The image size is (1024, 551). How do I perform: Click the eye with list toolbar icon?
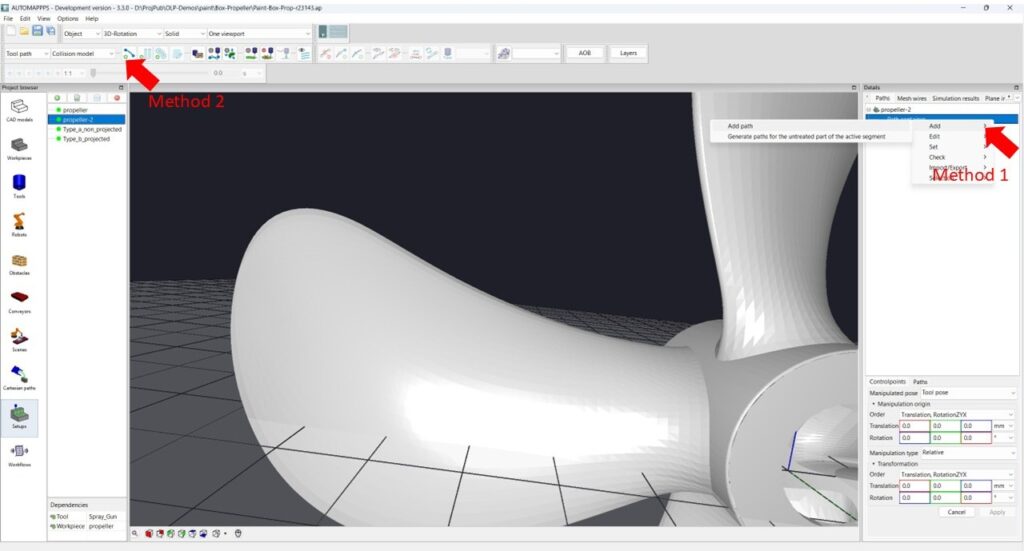pyautogui.click(x=304, y=54)
